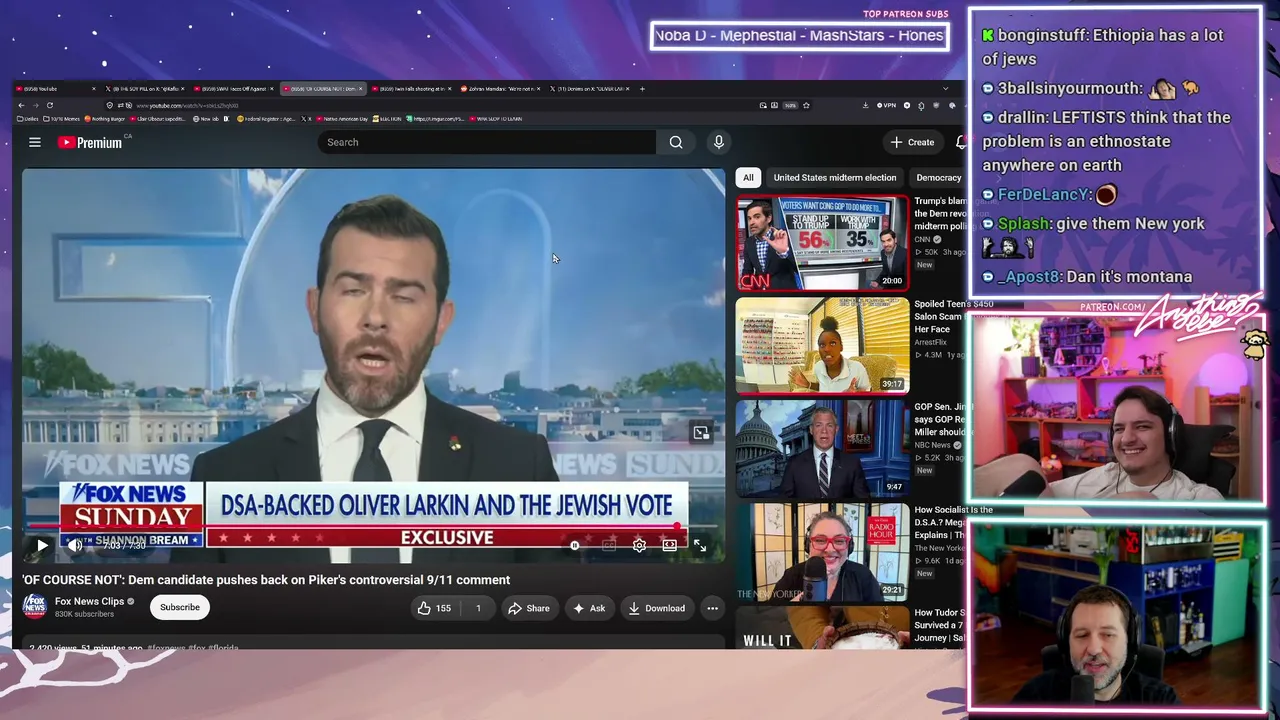The width and height of the screenshot is (1280, 720).
Task: Open a new browser tab
Action: (x=642, y=89)
